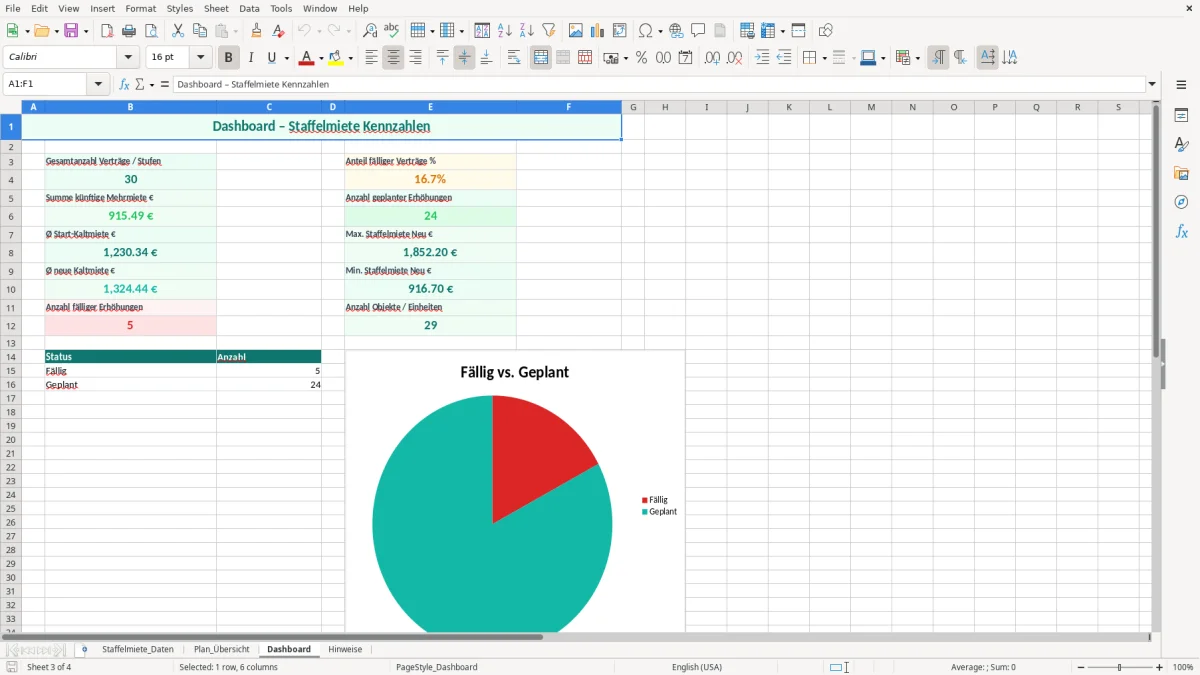Click the Print Preview icon
The width and height of the screenshot is (1200, 675).
(x=151, y=31)
